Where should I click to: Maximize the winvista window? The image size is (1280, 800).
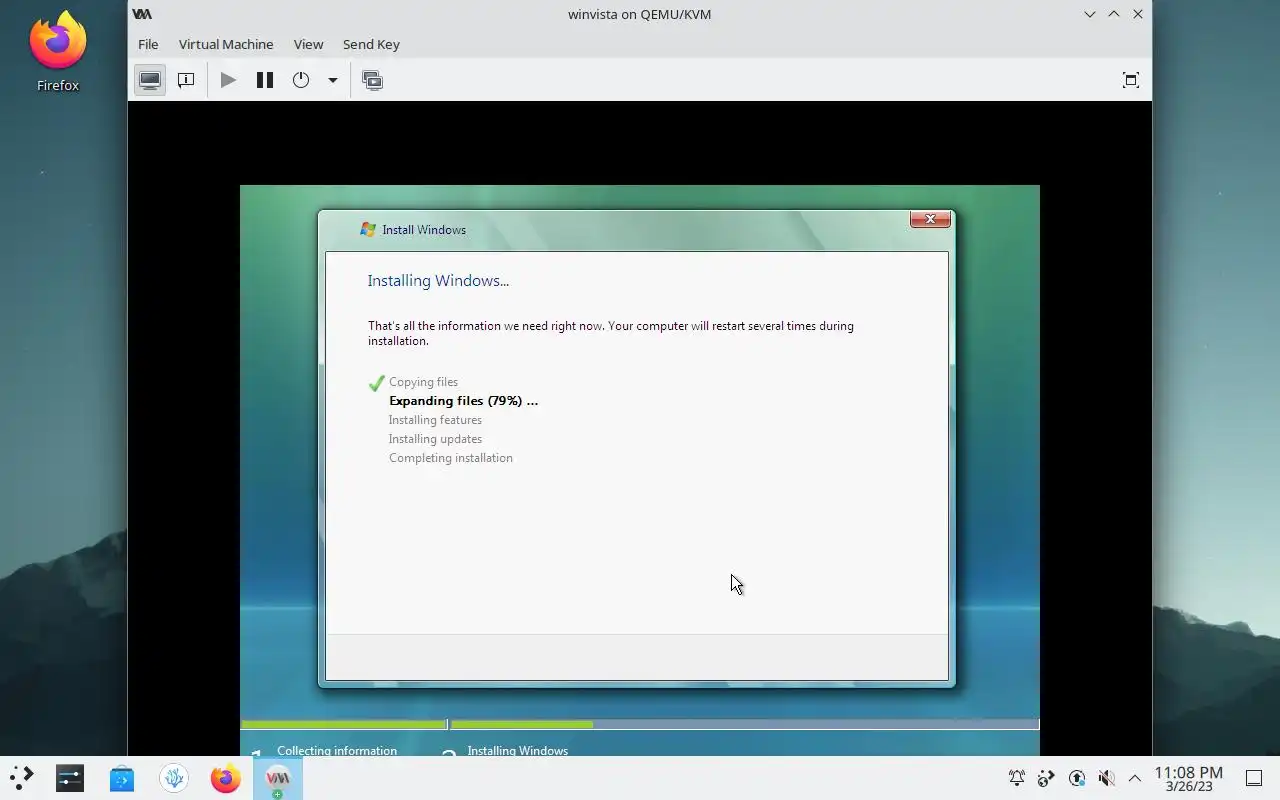(1114, 14)
